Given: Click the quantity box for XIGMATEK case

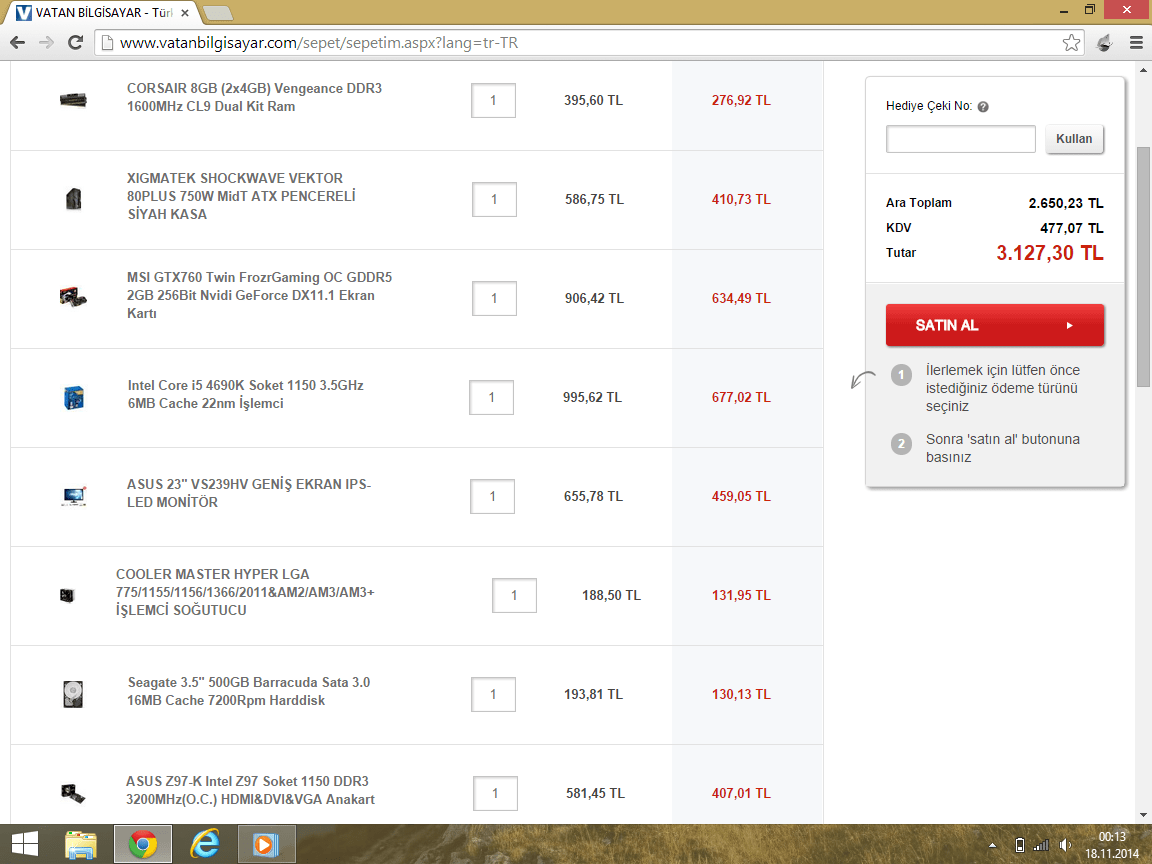Looking at the screenshot, I should [x=494, y=199].
